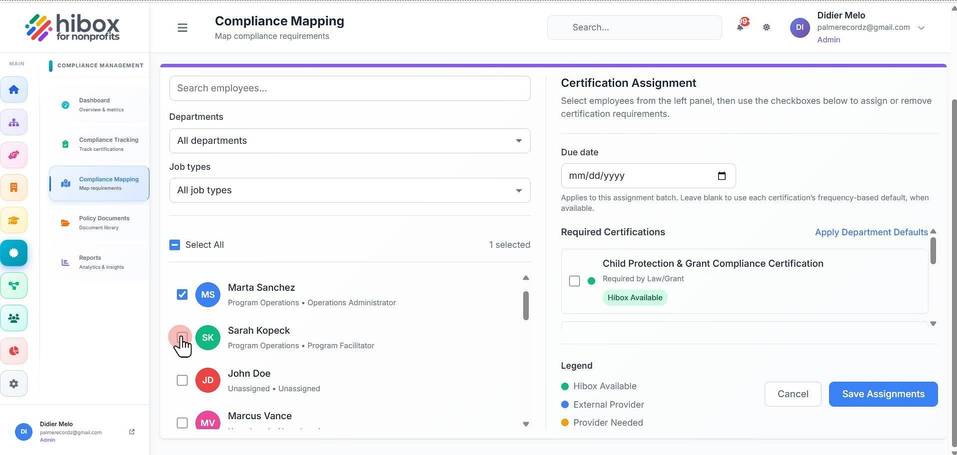Focus the header Search field
957x455 pixels.
(x=635, y=27)
